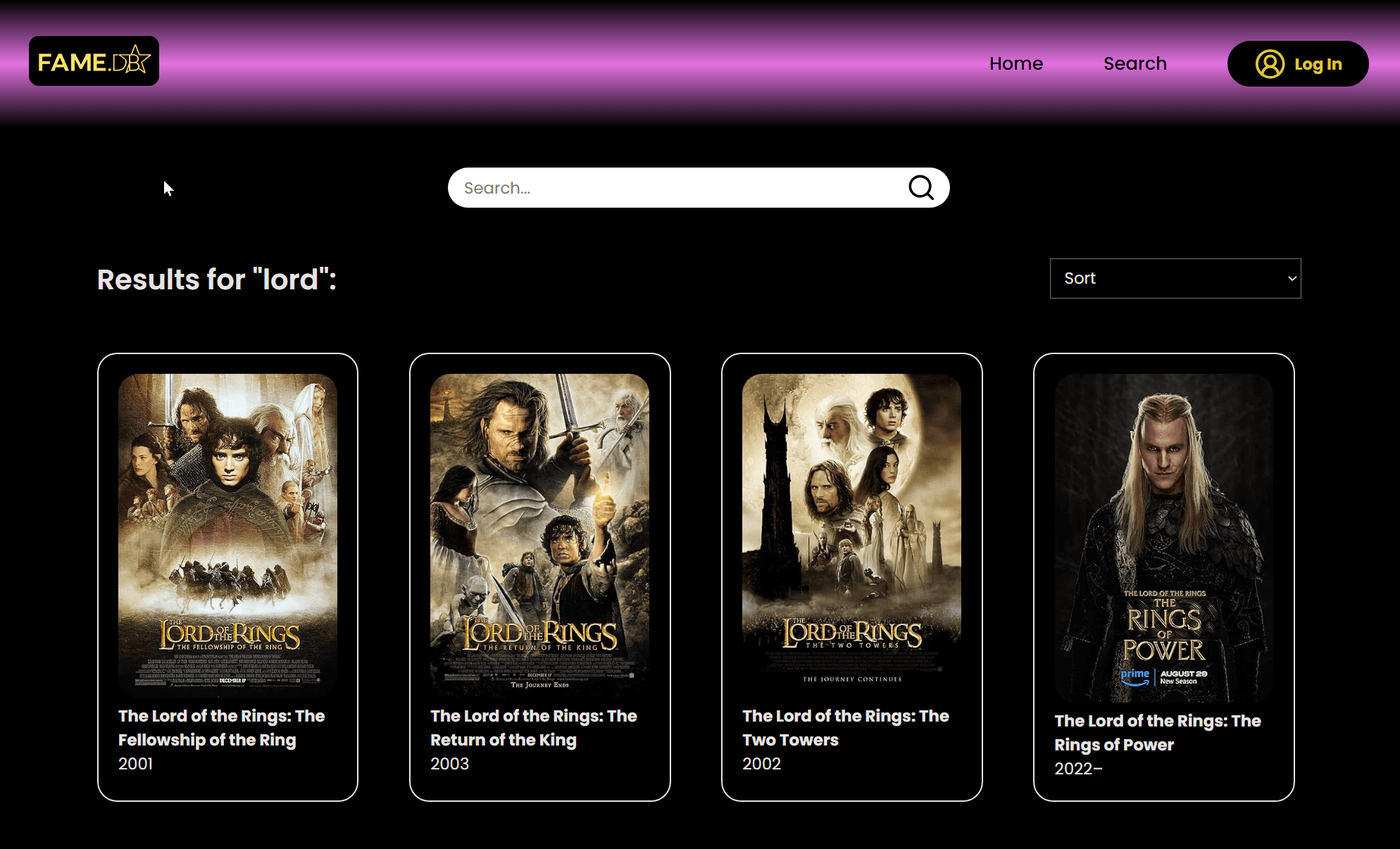Screen dimensions: 1400x849
Task: Click the magnifying glass search icon
Action: pos(920,187)
